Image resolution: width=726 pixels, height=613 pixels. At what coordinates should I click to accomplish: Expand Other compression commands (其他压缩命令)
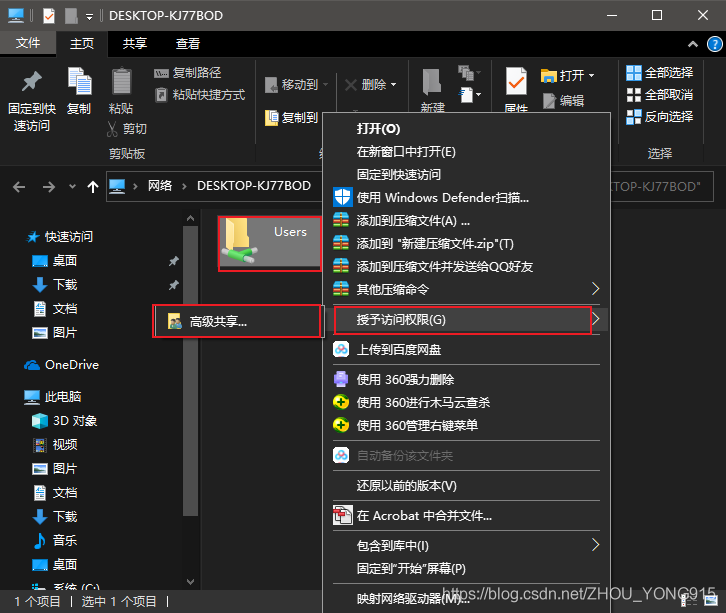pyautogui.click(x=466, y=289)
